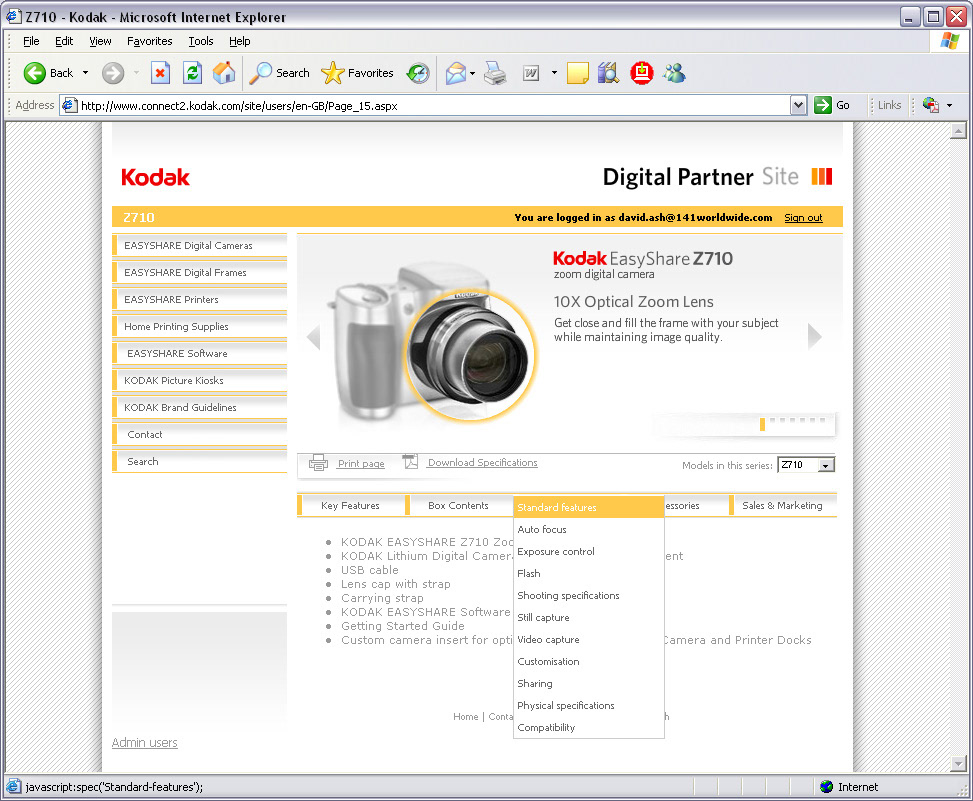973x801 pixels.
Task: Refresh the page with the green arrows icon
Action: (192, 73)
